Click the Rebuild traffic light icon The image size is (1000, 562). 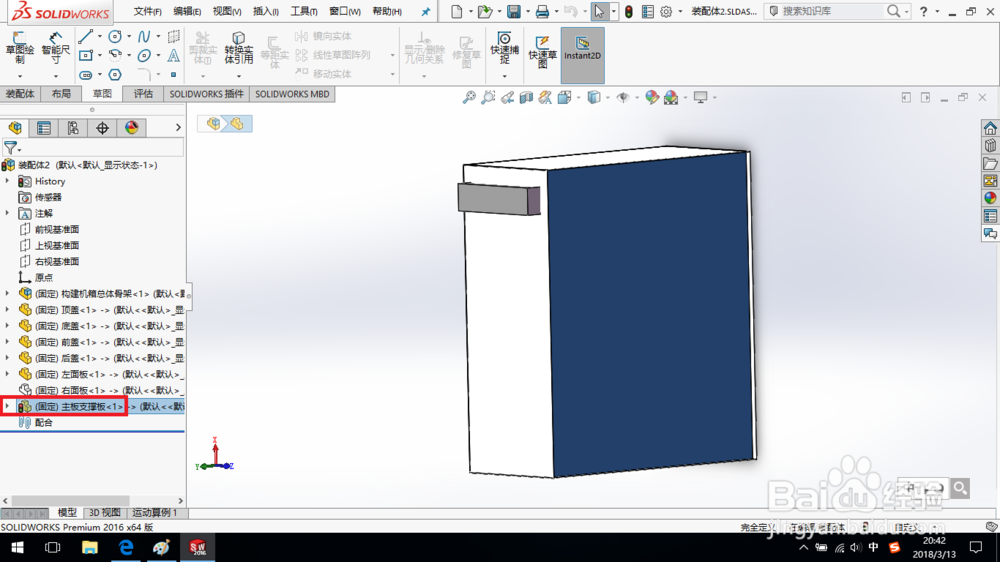[629, 11]
